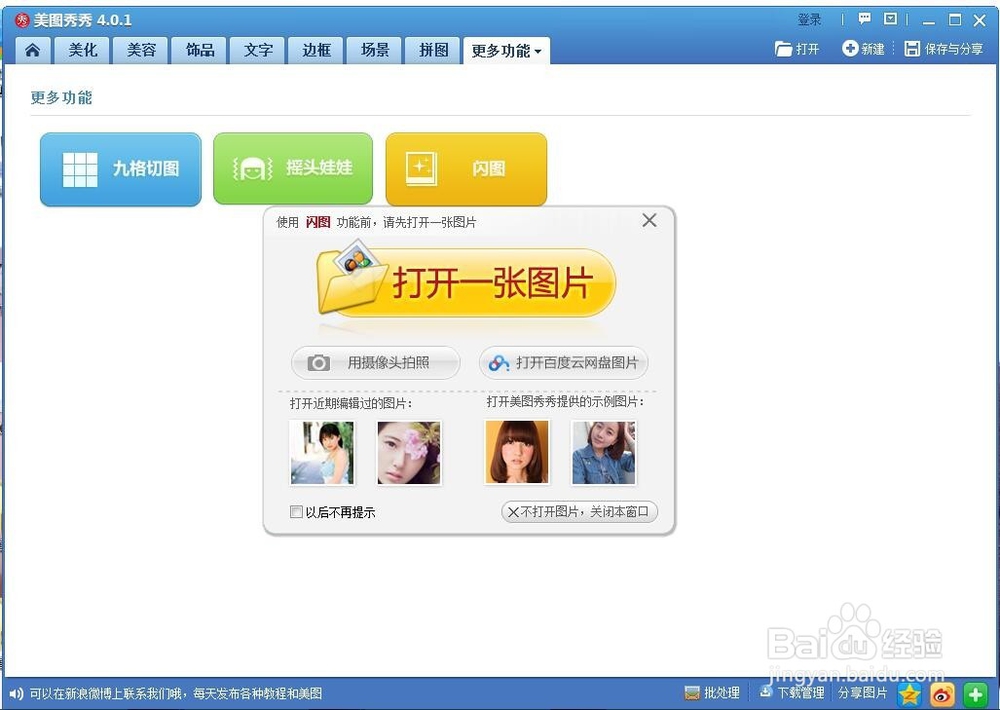Open the title bar menu box icon
The image size is (1000, 710).
[890, 19]
